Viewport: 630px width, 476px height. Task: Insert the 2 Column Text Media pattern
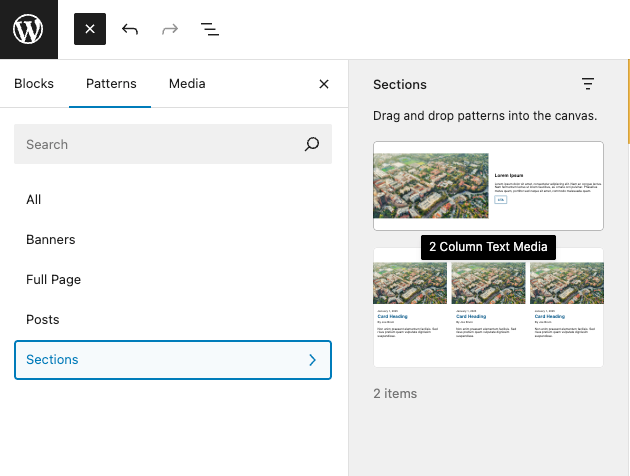(488, 186)
